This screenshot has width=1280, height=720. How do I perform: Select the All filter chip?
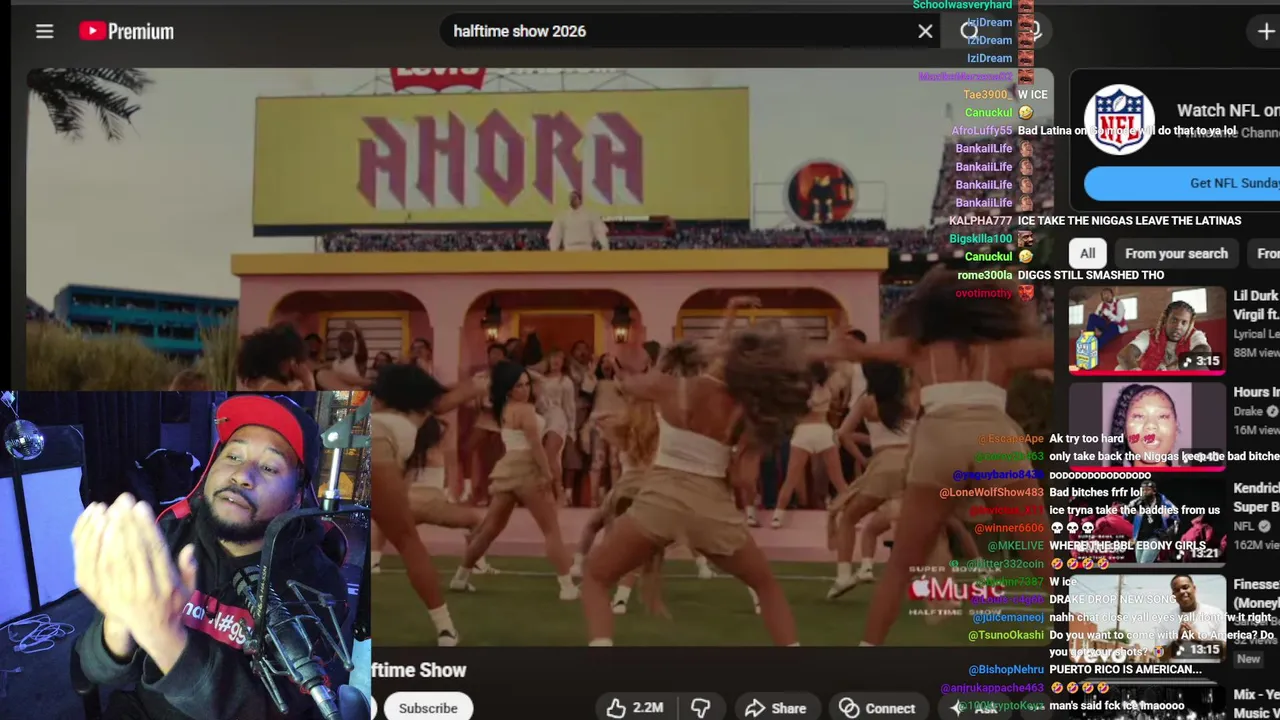click(1087, 254)
